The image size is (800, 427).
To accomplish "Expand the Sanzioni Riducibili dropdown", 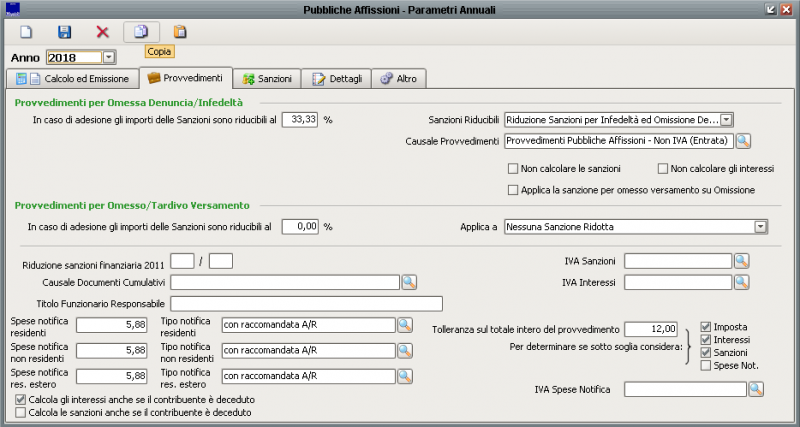I will click(726, 119).
